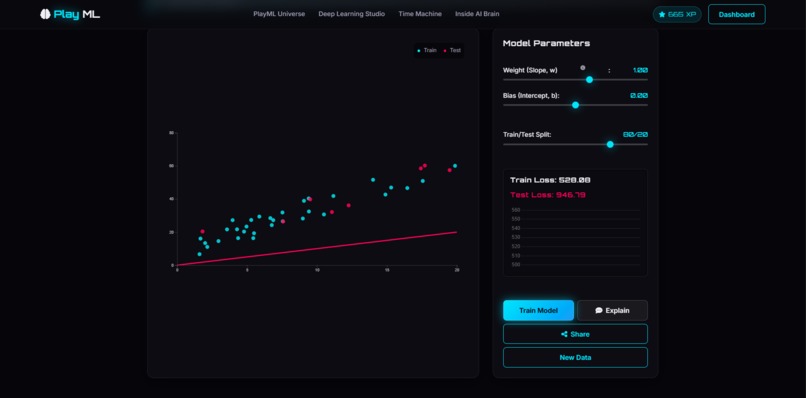The image size is (806, 398).
Task: Click the Weight slope slider handle
Action: (590, 80)
